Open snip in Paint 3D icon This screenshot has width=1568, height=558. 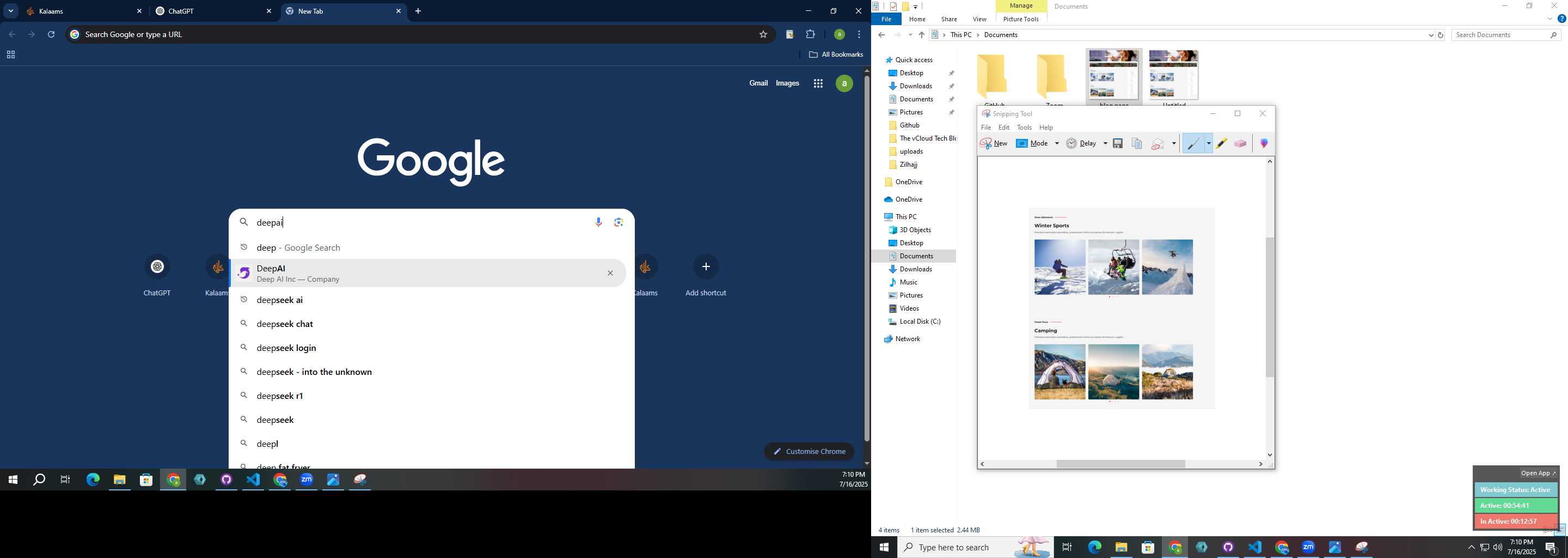tap(1264, 144)
